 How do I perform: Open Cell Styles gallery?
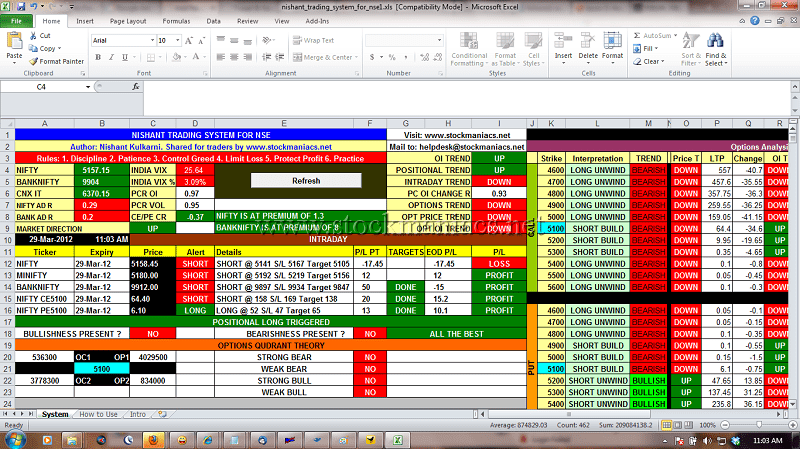click(534, 49)
